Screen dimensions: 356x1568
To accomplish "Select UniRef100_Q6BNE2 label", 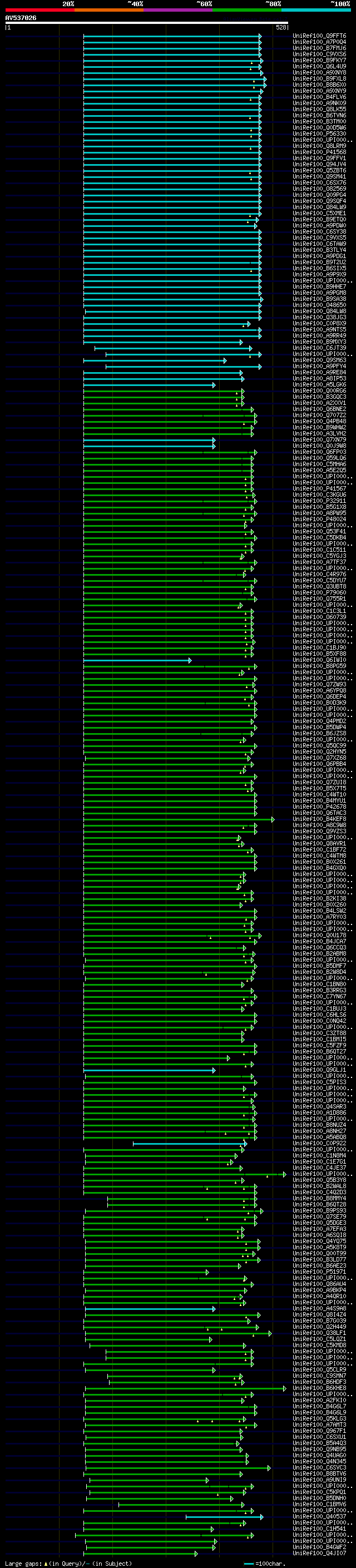I will pyautogui.click(x=319, y=409).
